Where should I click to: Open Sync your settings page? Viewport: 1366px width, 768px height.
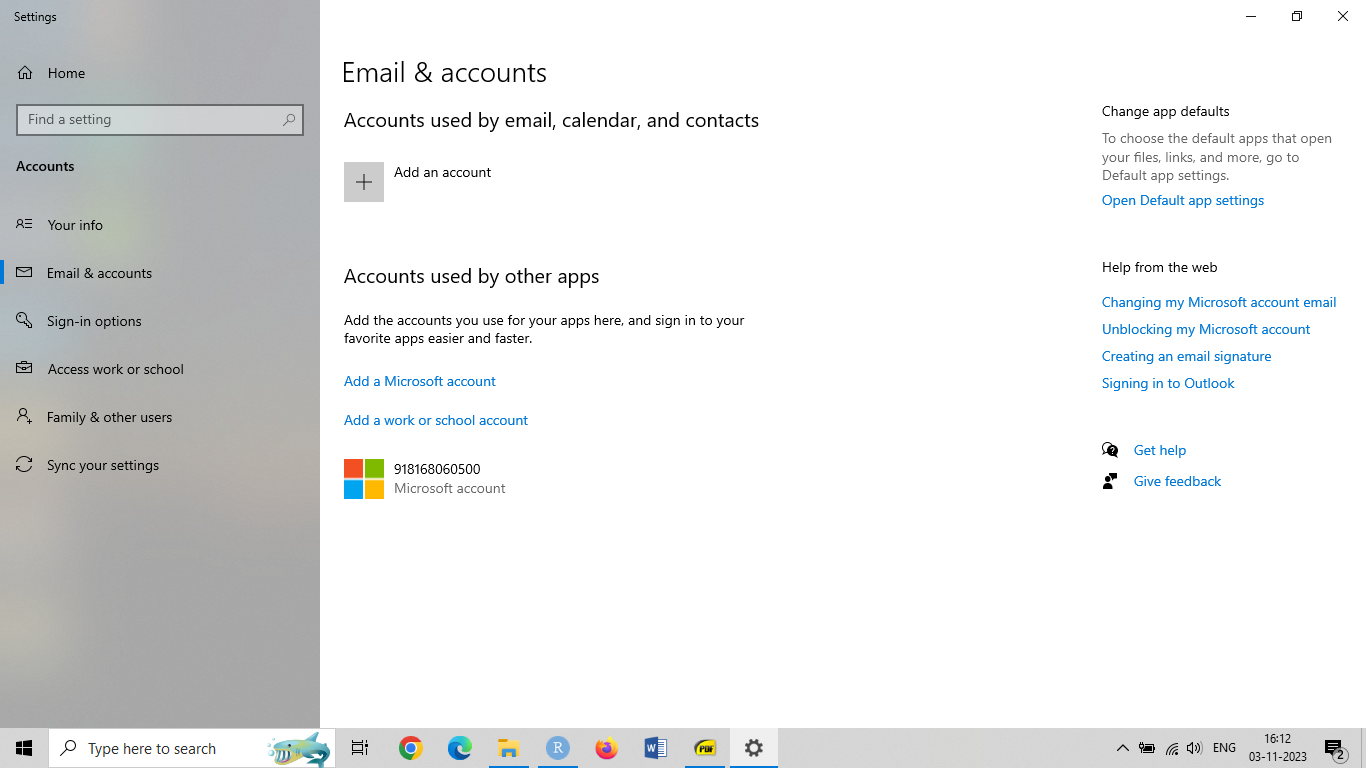pyautogui.click(x=102, y=465)
